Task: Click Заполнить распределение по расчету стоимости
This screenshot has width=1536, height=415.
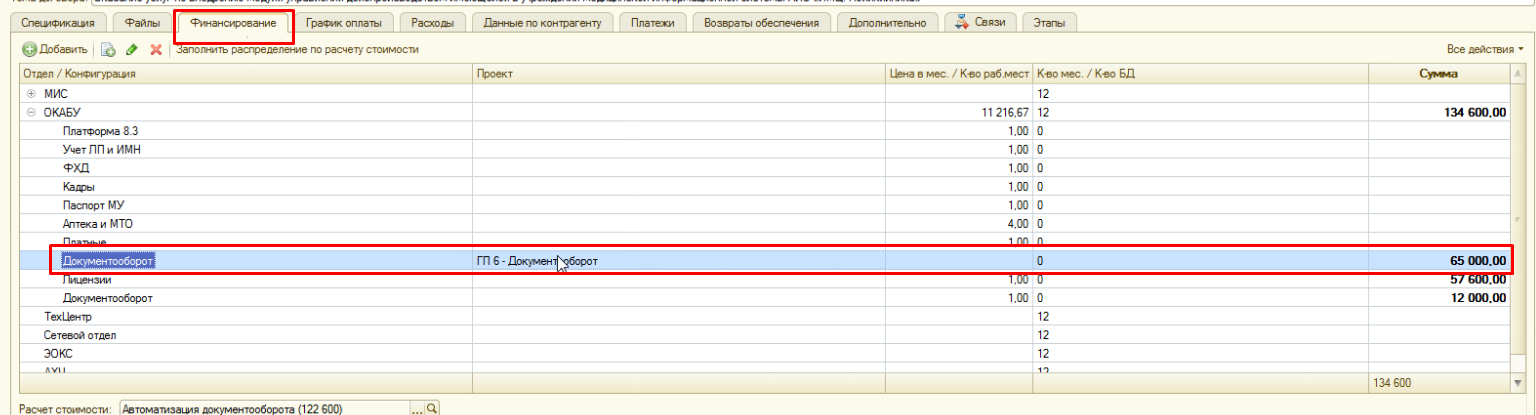Action: (297, 49)
